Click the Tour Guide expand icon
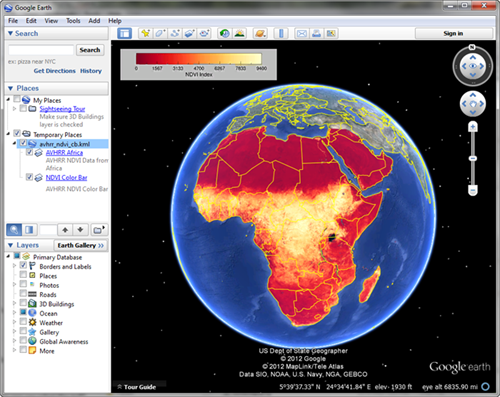The height and width of the screenshot is (397, 500). (120, 387)
